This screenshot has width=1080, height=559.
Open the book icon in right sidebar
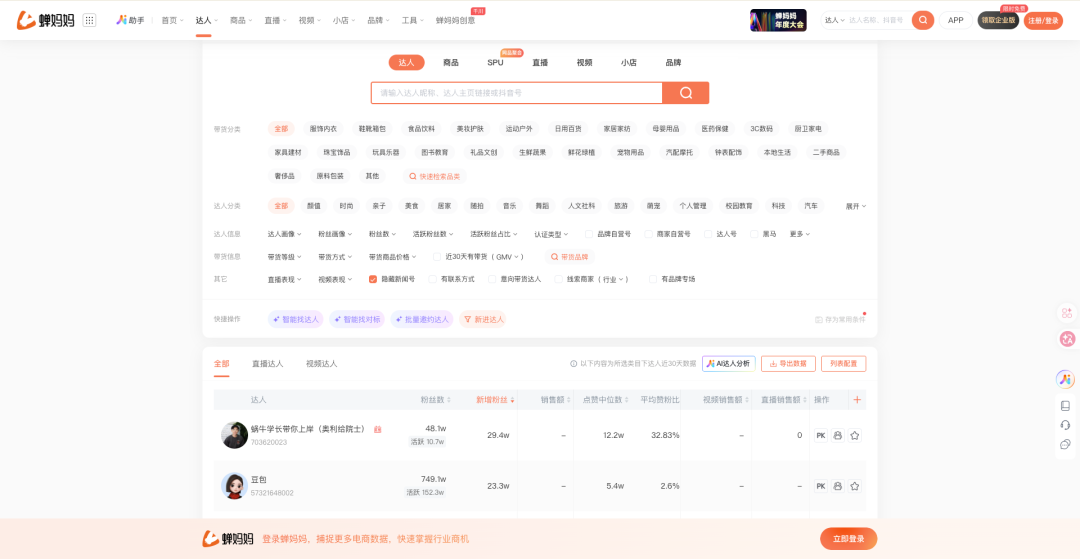pyautogui.click(x=1065, y=406)
